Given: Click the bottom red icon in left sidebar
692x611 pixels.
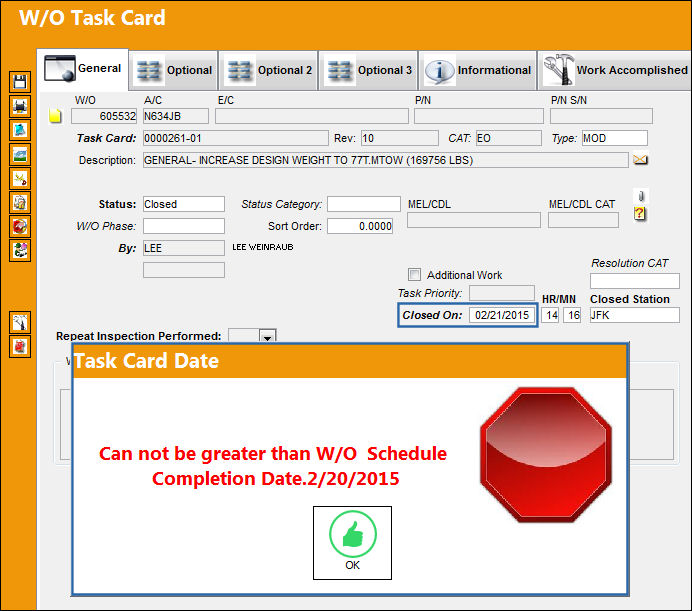Looking at the screenshot, I should tap(20, 347).
